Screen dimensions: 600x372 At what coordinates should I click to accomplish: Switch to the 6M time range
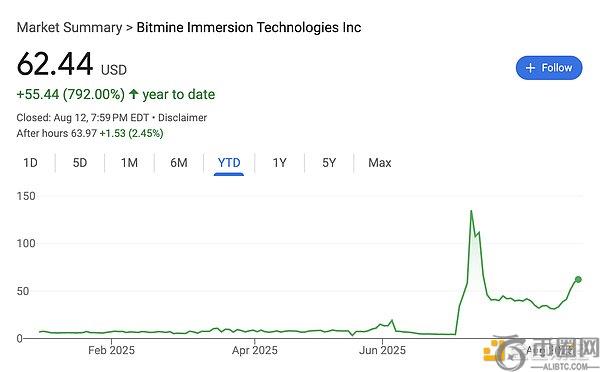[179, 163]
